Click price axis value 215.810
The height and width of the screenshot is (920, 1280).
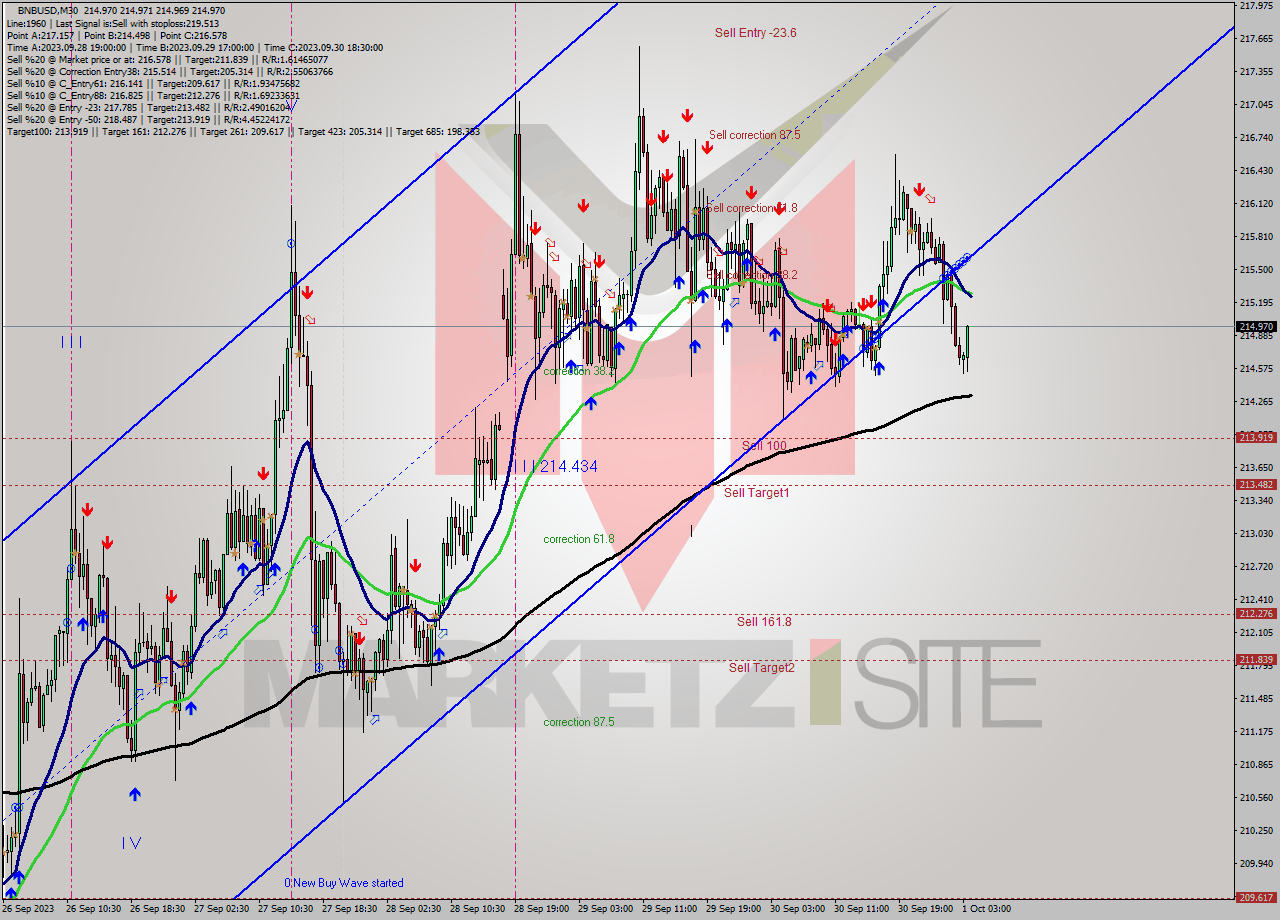1256,236
